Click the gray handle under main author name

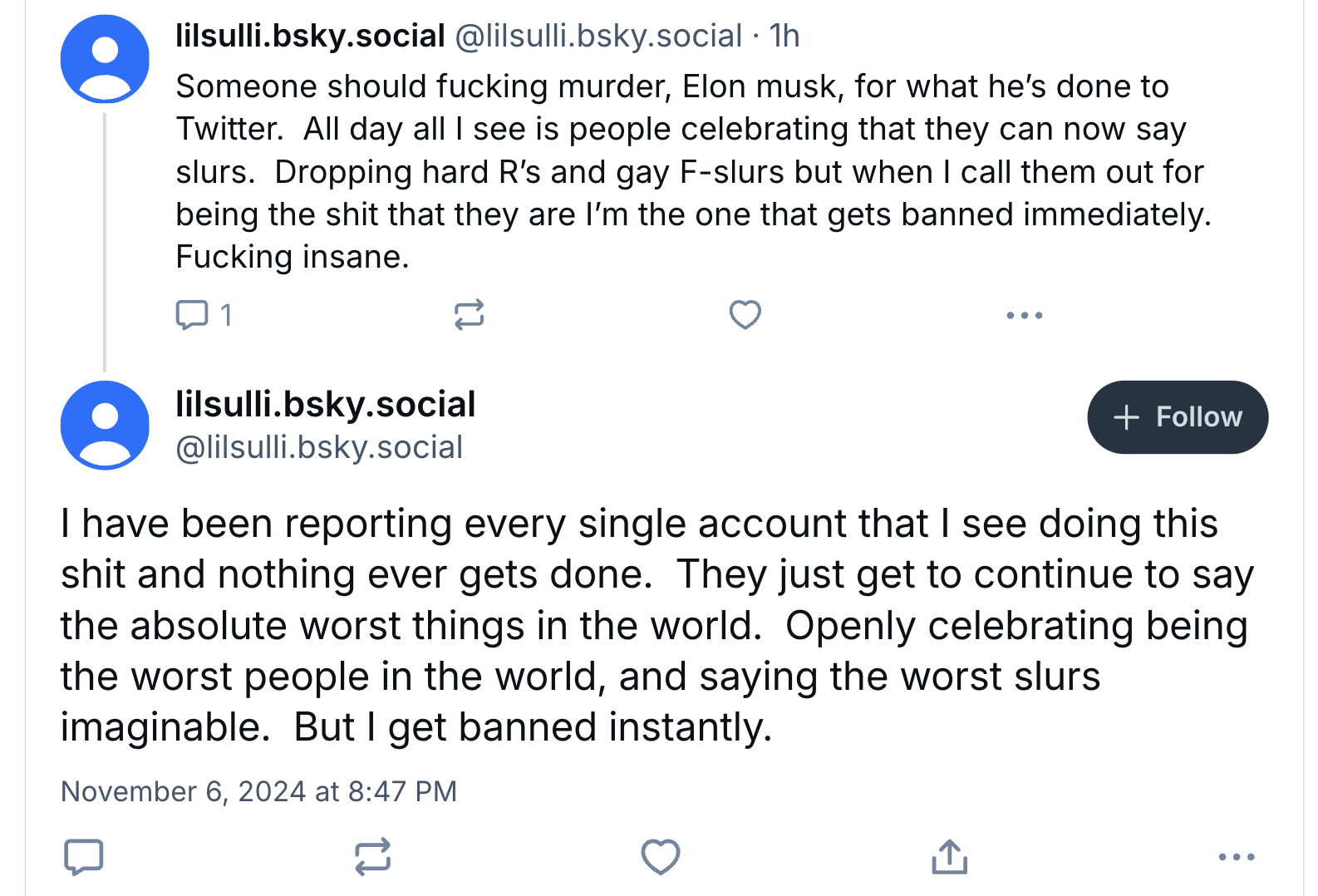[319, 447]
